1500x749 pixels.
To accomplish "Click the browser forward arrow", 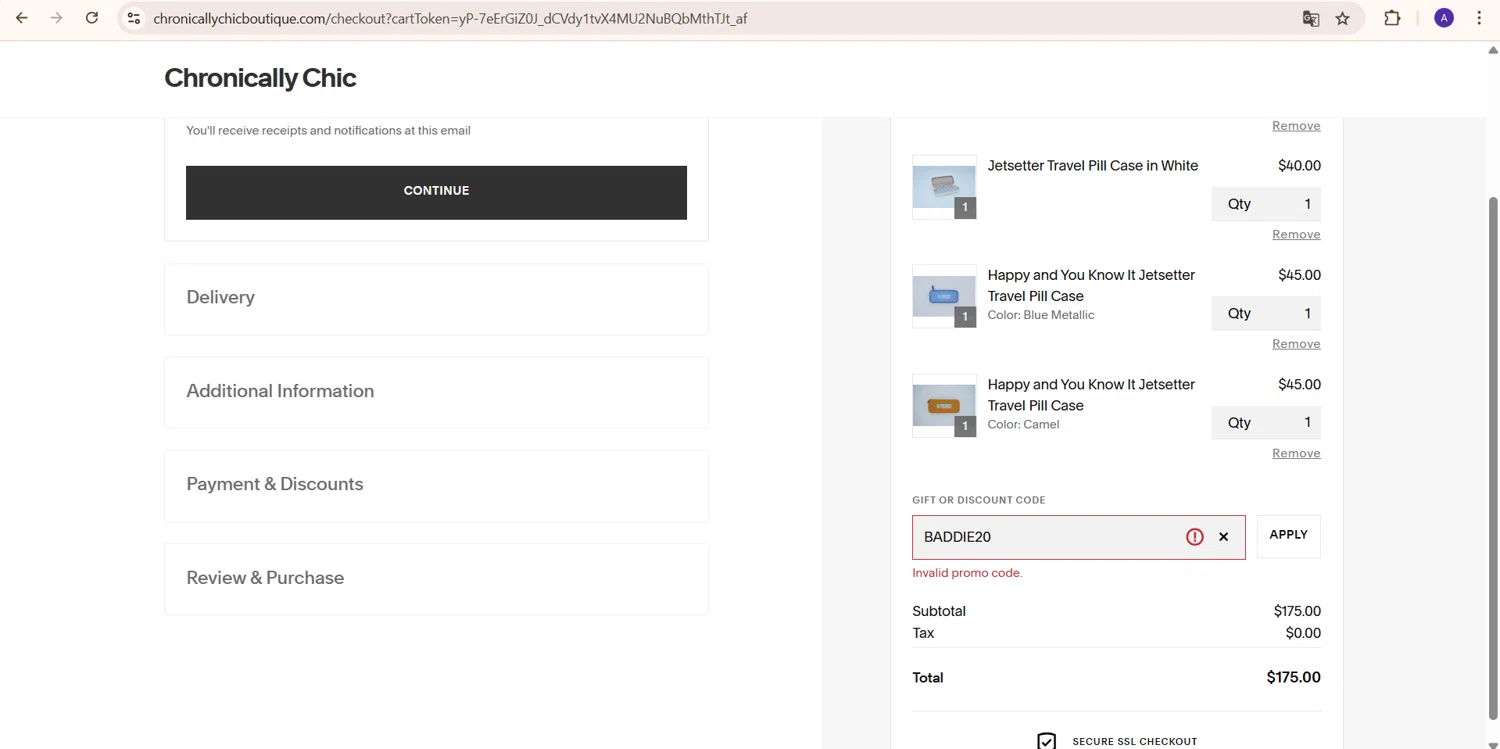I will point(57,18).
